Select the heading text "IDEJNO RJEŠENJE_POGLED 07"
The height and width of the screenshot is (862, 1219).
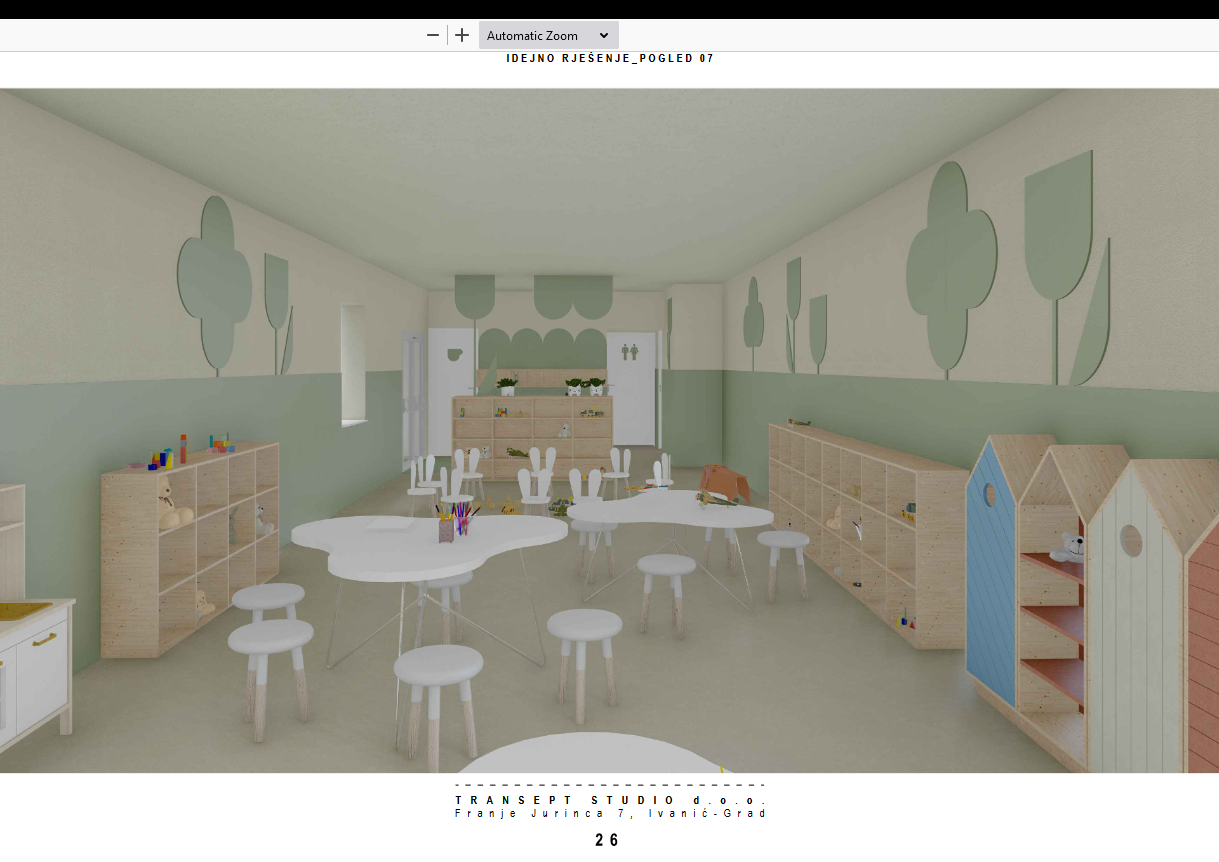click(610, 58)
